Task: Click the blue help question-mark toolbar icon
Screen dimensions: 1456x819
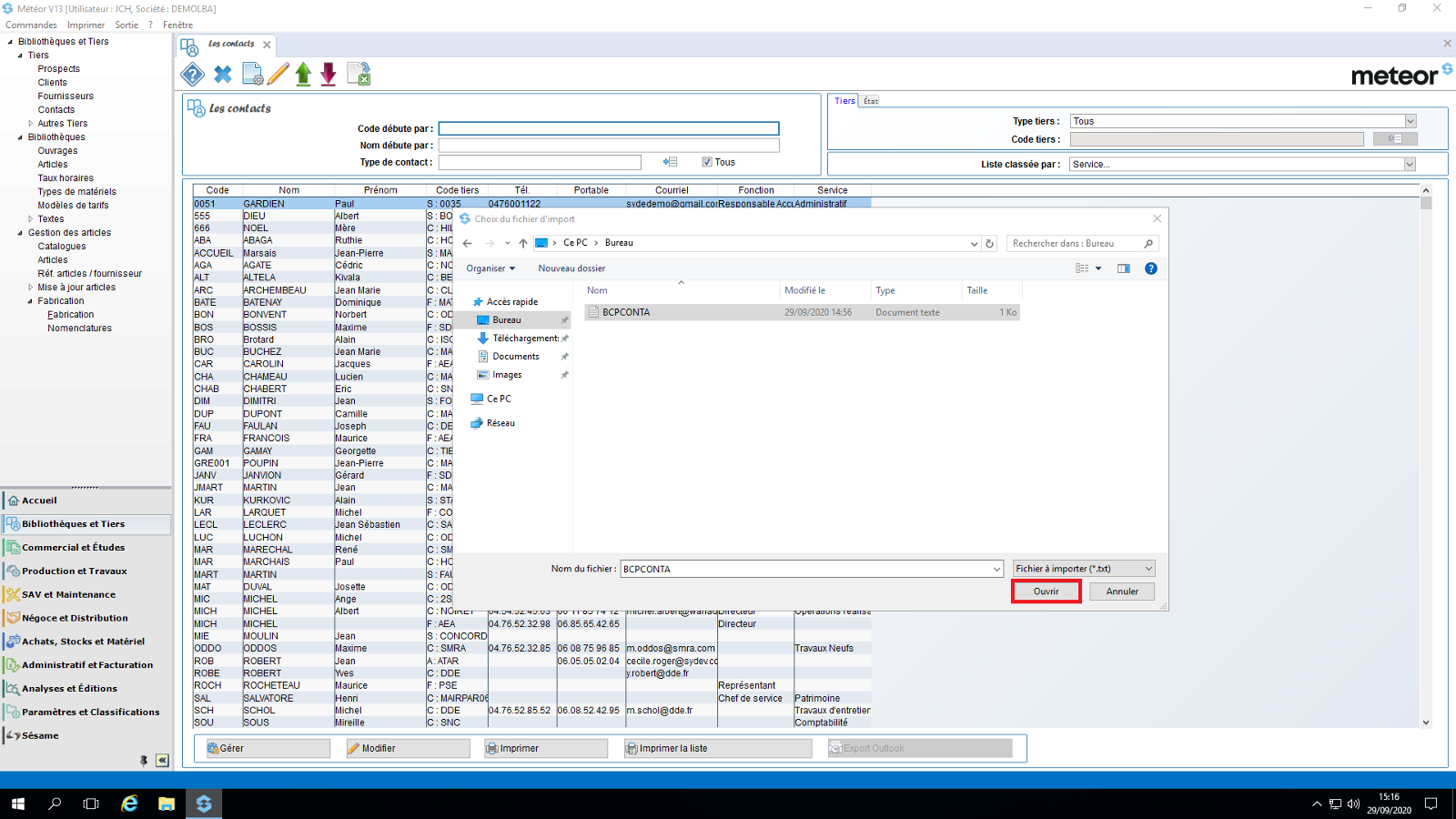Action: click(x=193, y=75)
